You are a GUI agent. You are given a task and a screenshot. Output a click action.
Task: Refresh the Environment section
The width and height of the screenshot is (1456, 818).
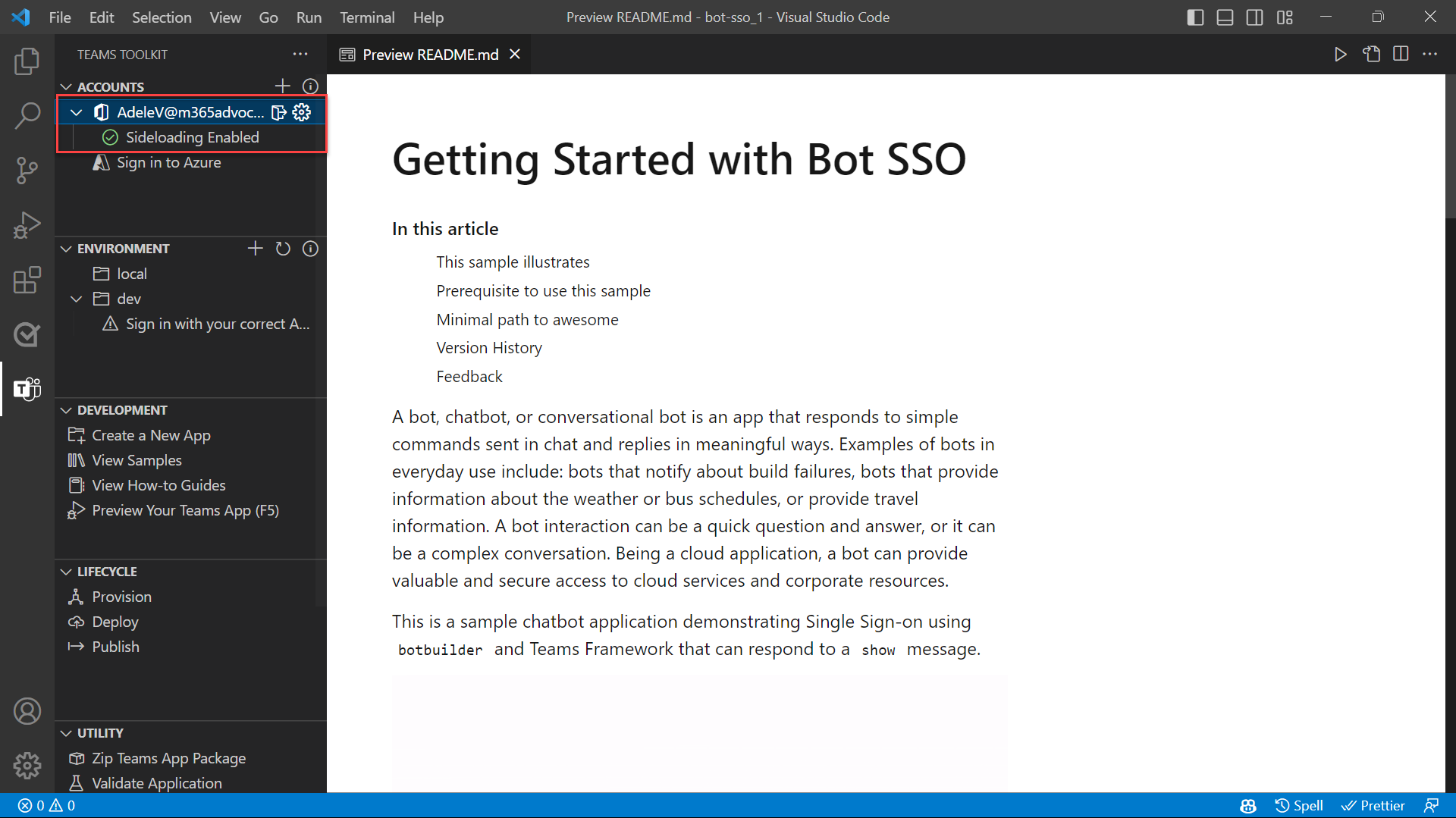click(x=283, y=249)
